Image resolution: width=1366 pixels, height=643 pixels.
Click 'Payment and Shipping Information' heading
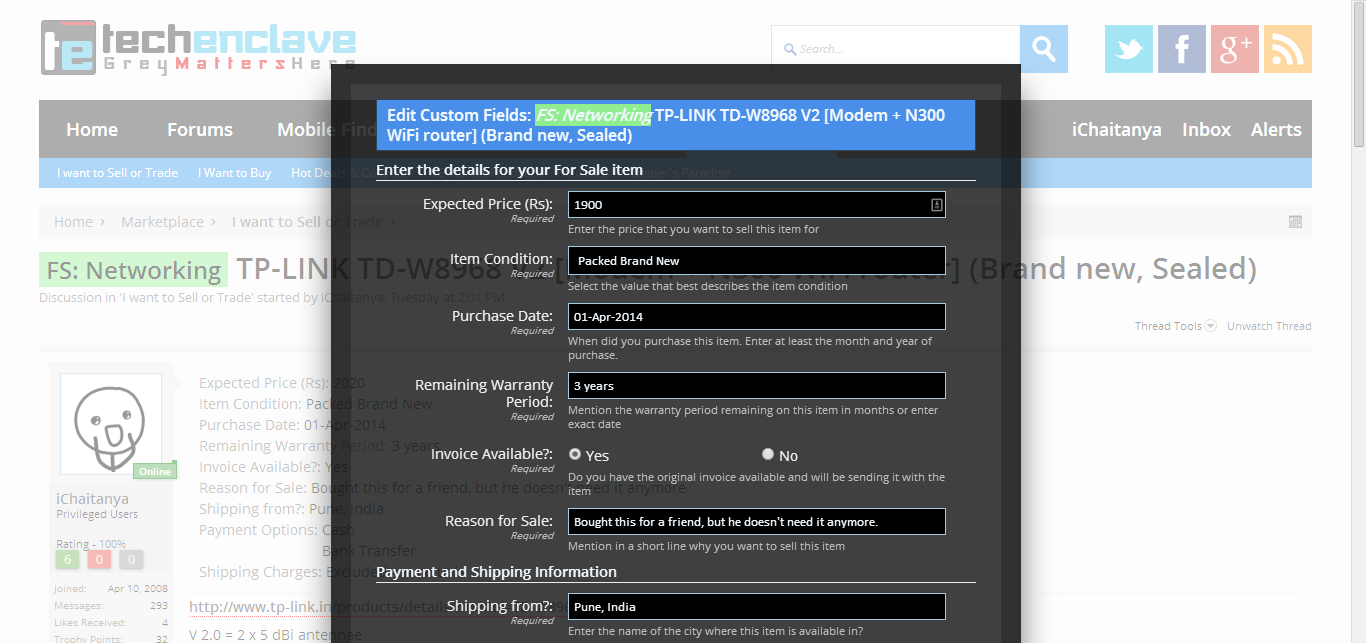pos(496,572)
